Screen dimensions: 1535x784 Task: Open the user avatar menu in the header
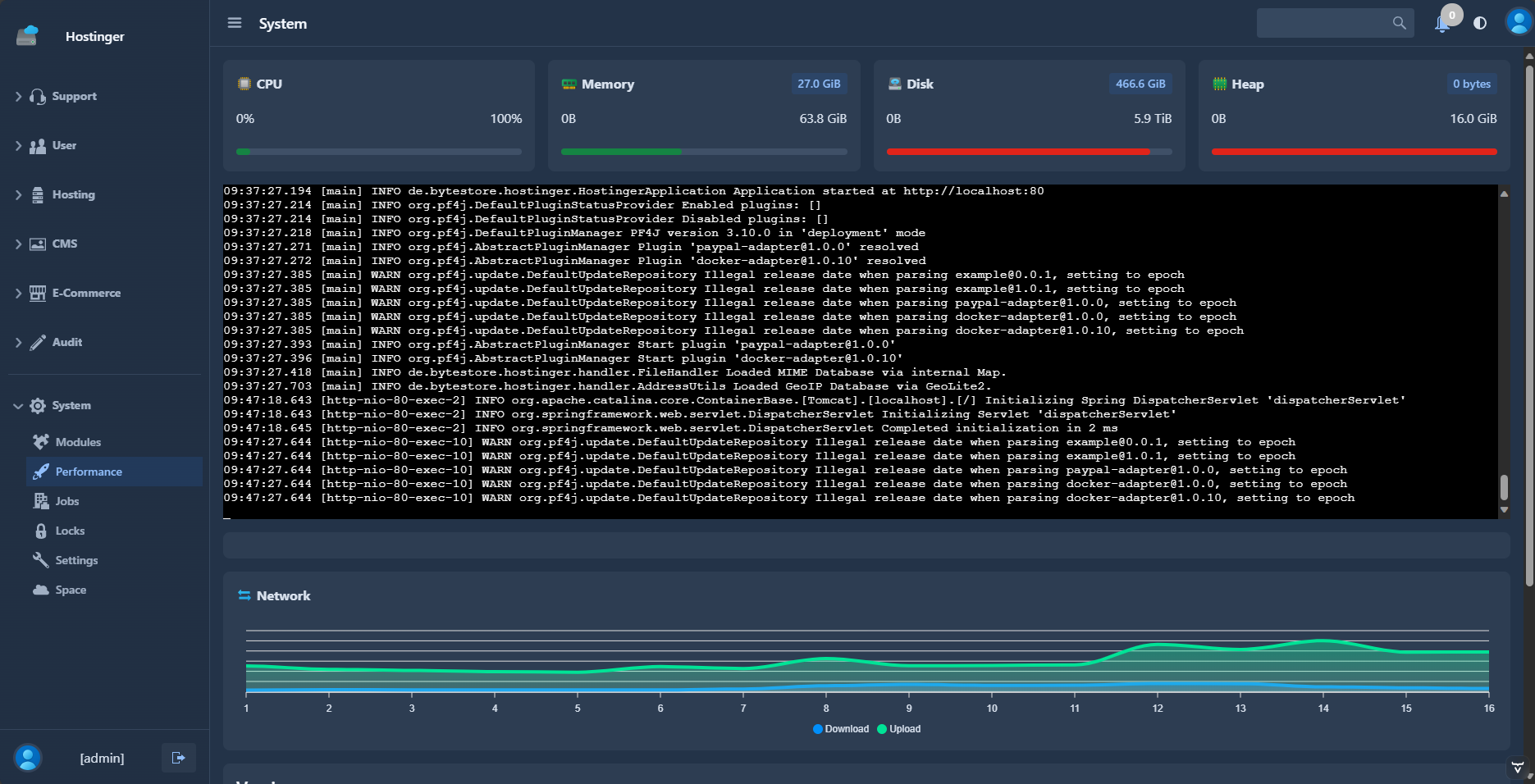[x=1519, y=22]
